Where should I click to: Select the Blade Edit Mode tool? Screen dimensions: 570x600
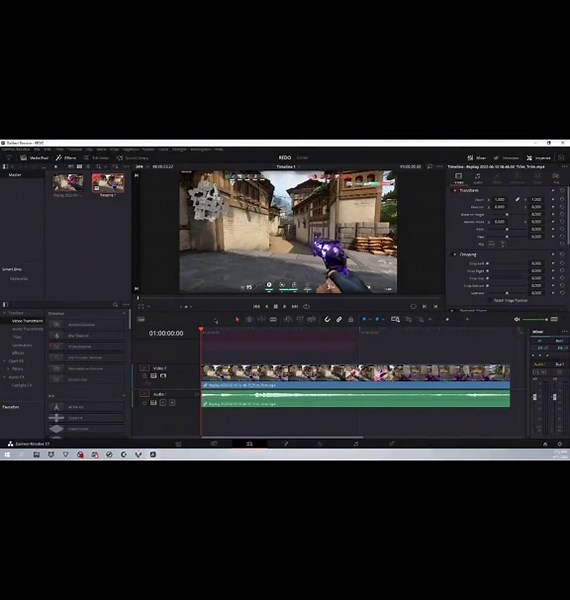273,319
